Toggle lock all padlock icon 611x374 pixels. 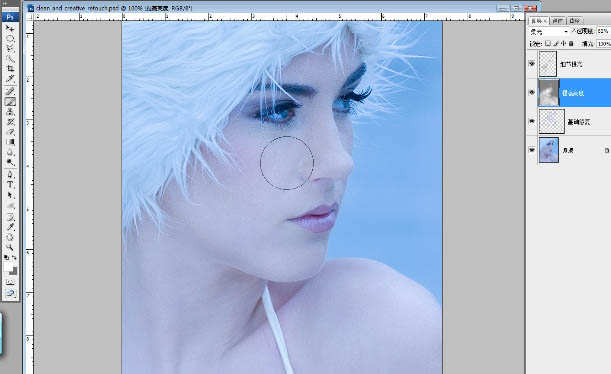pos(571,44)
